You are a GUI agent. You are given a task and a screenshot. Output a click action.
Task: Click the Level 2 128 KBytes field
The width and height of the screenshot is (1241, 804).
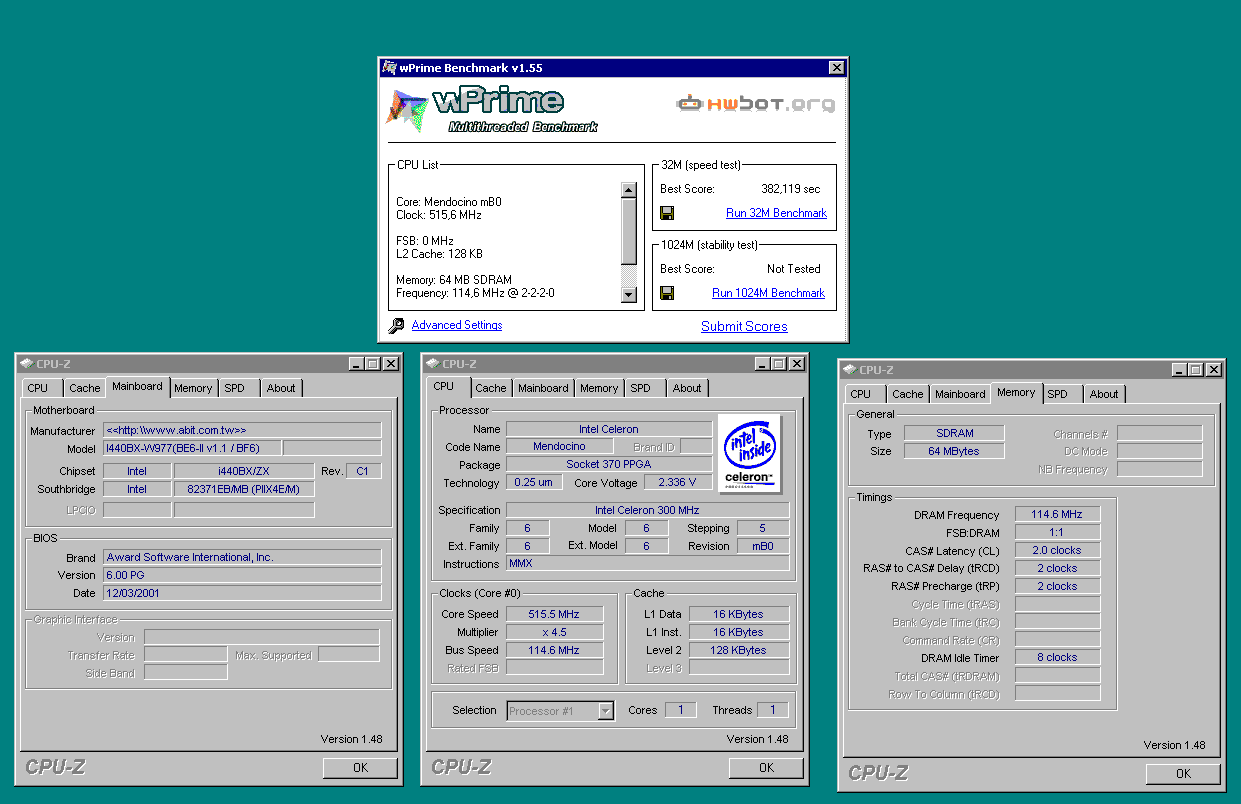click(739, 650)
